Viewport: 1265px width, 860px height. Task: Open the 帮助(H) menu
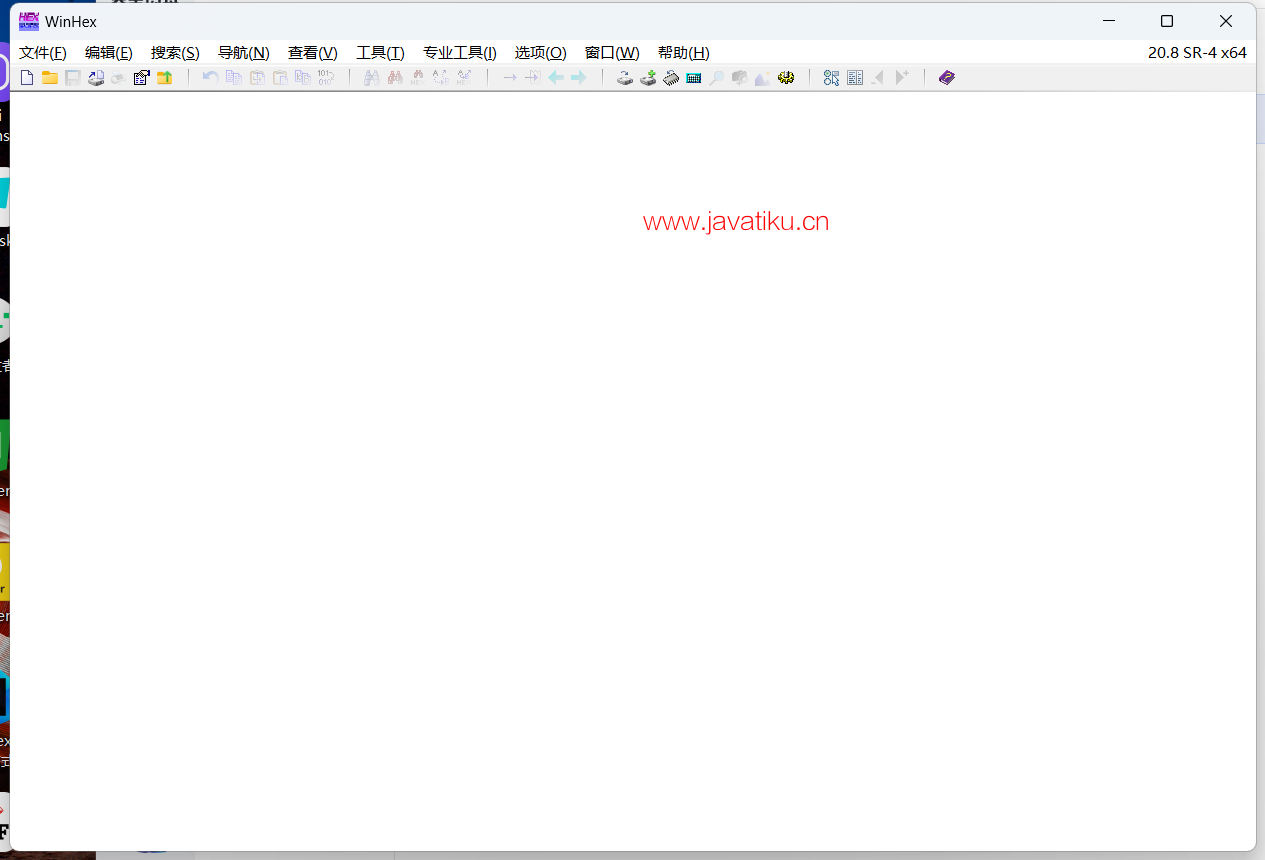click(x=684, y=53)
